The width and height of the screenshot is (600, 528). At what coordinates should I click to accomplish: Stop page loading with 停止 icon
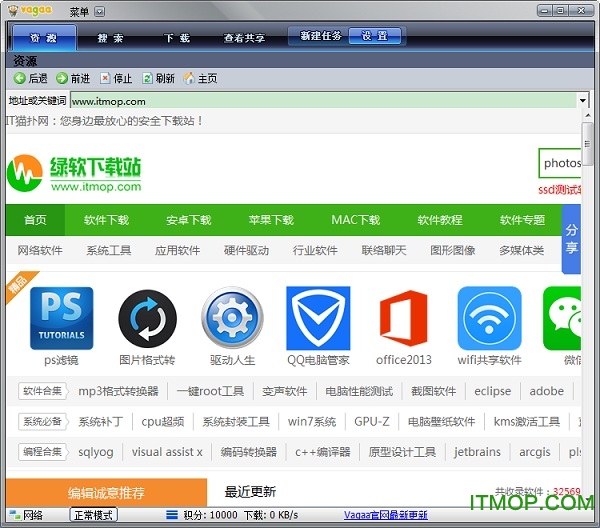click(x=105, y=78)
